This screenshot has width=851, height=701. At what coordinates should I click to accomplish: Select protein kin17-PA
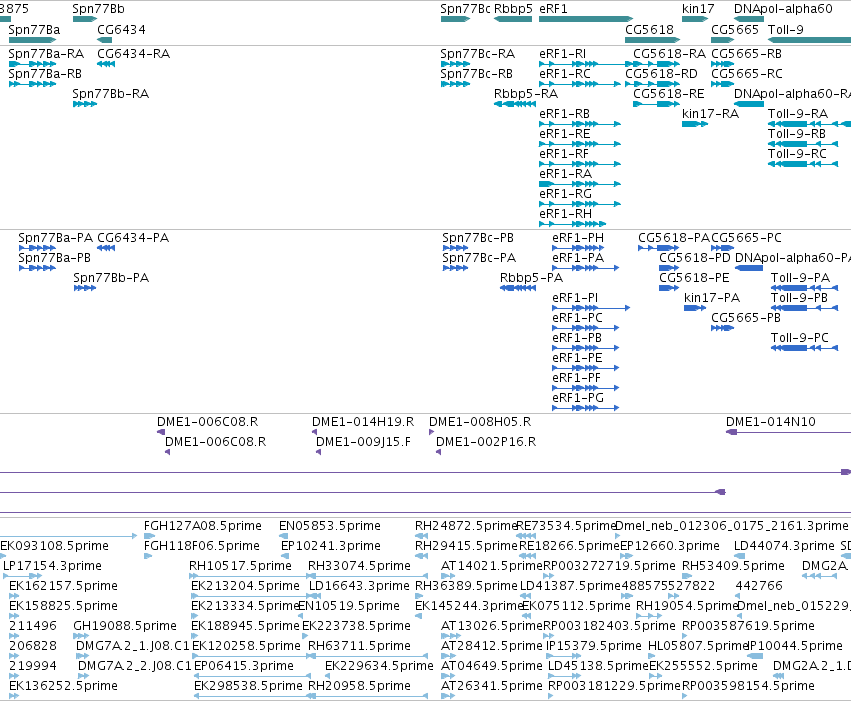(712, 298)
